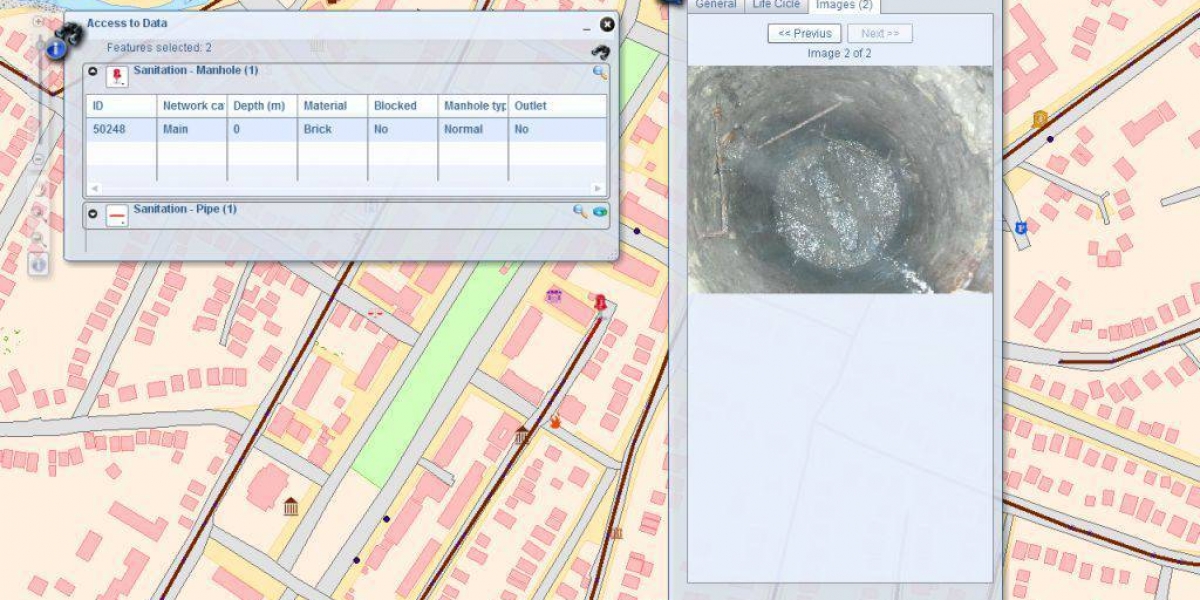The width and height of the screenshot is (1200, 600).
Task: Click the Features selected: 2 label
Action: (x=159, y=48)
